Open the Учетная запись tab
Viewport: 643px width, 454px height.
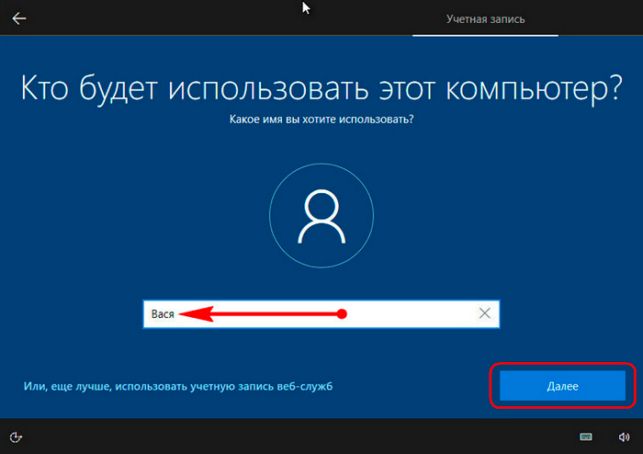tap(486, 19)
